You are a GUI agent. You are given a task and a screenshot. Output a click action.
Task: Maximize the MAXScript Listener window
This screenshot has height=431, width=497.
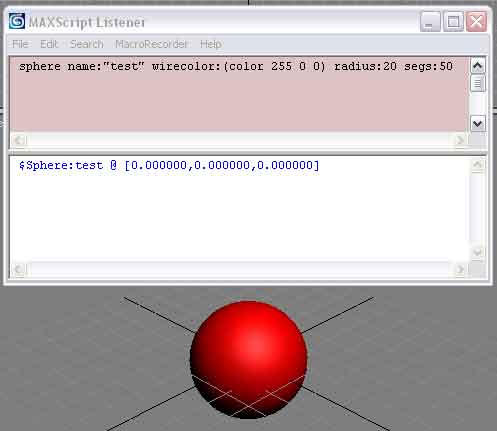[x=453, y=22]
